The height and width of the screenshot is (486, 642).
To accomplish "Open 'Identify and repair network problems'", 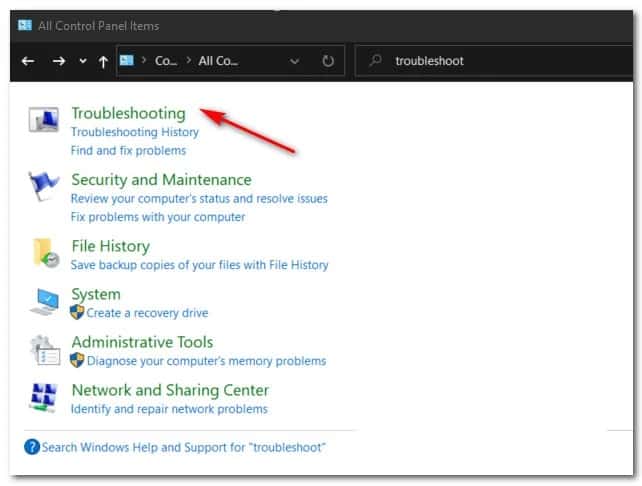I will click(x=169, y=409).
